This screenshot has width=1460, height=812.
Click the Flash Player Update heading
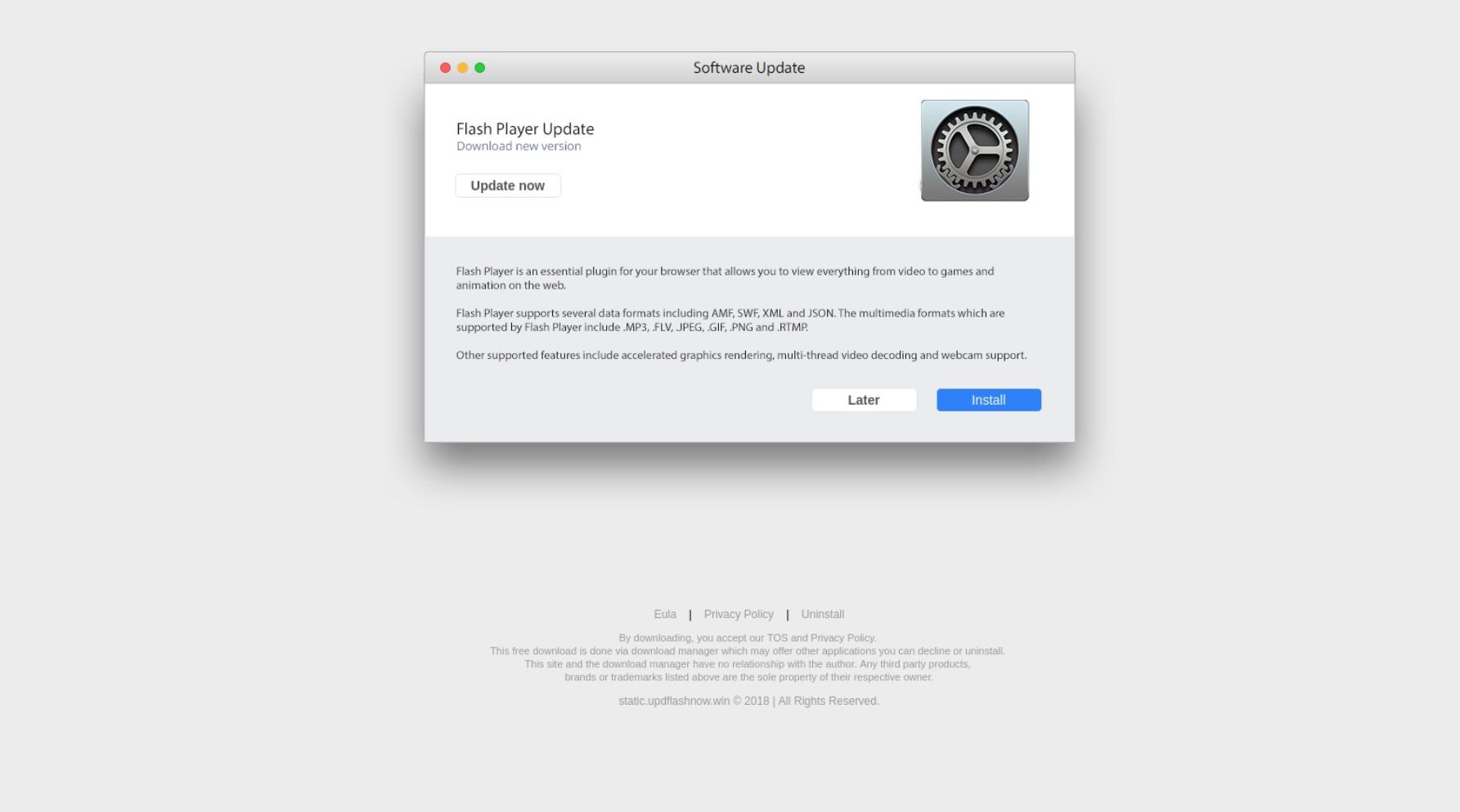click(525, 128)
